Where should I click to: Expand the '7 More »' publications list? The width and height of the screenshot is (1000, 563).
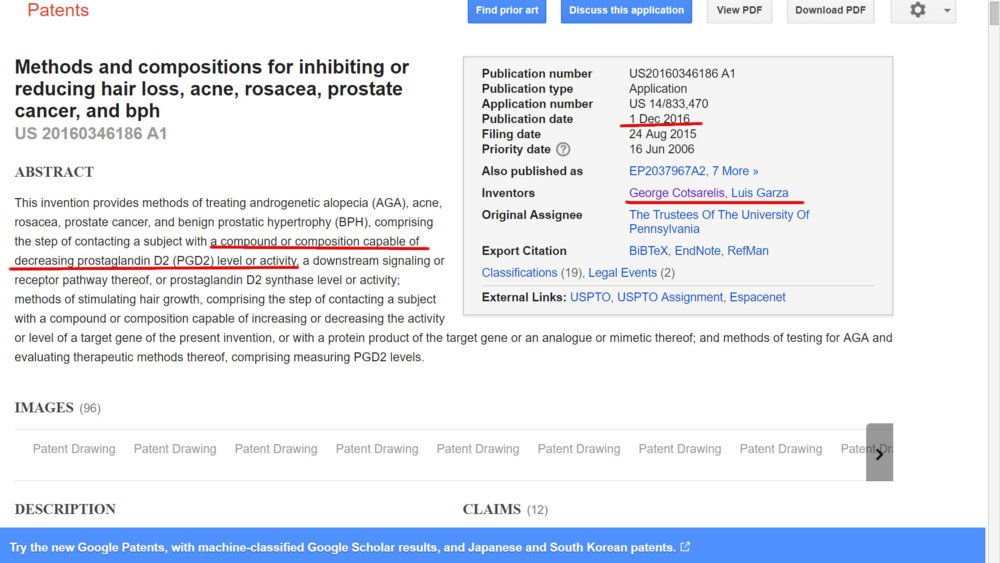click(738, 171)
